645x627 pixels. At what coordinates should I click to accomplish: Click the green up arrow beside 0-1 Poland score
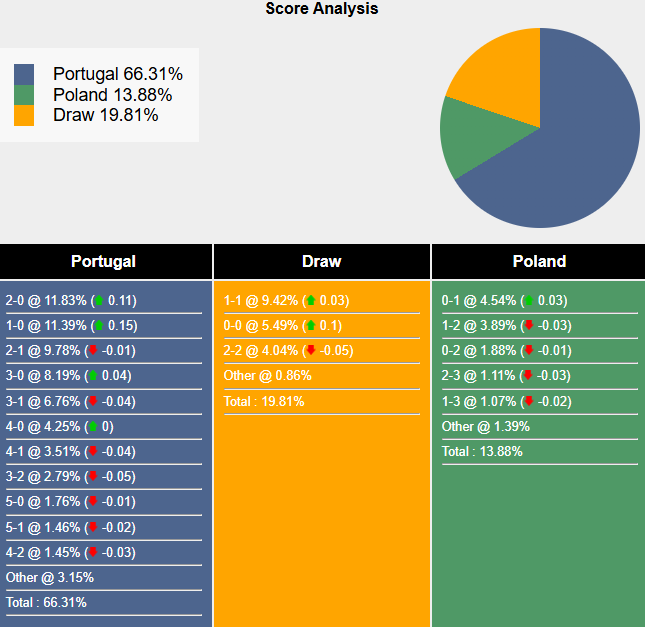527,301
